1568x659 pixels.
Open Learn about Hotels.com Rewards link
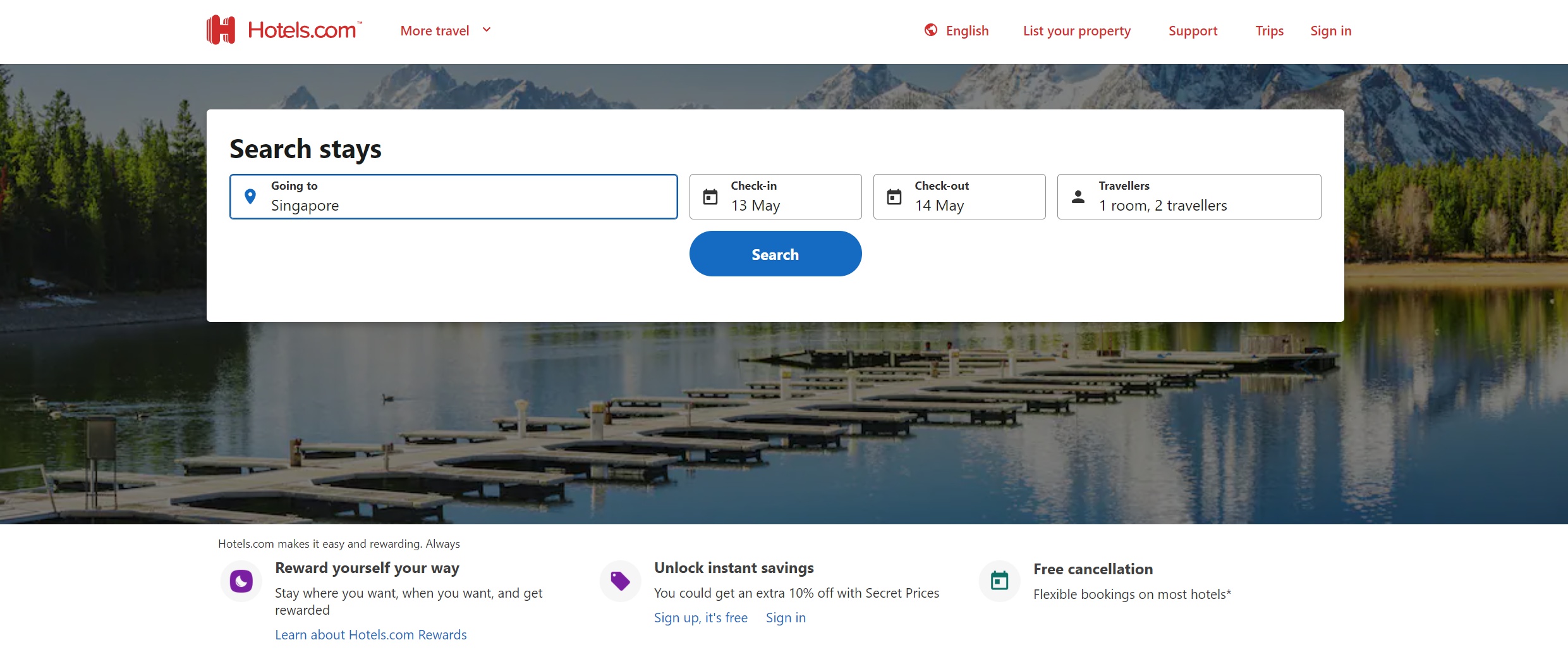tap(371, 635)
